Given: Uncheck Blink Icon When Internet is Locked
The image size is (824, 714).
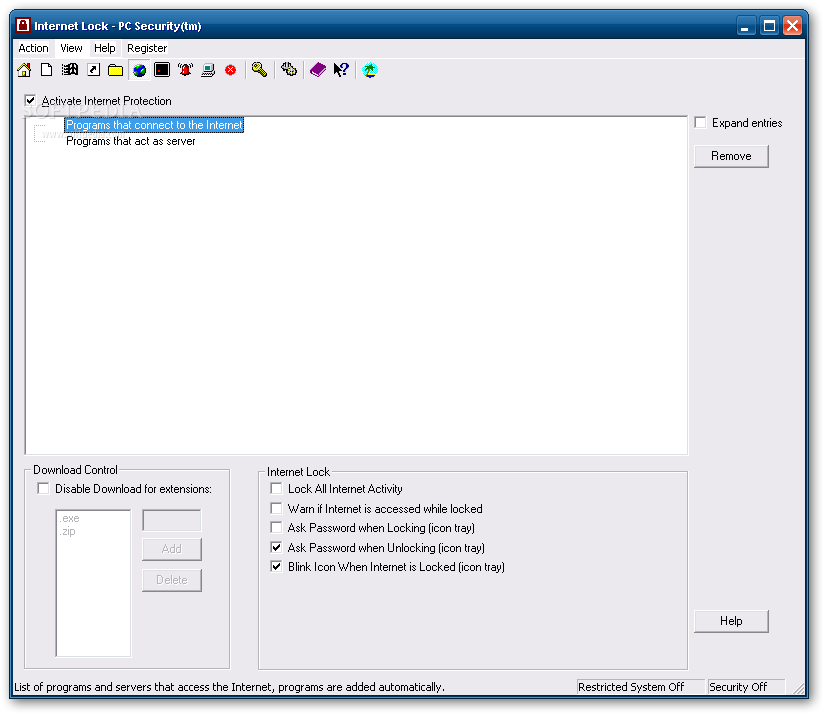Looking at the screenshot, I should 276,566.
